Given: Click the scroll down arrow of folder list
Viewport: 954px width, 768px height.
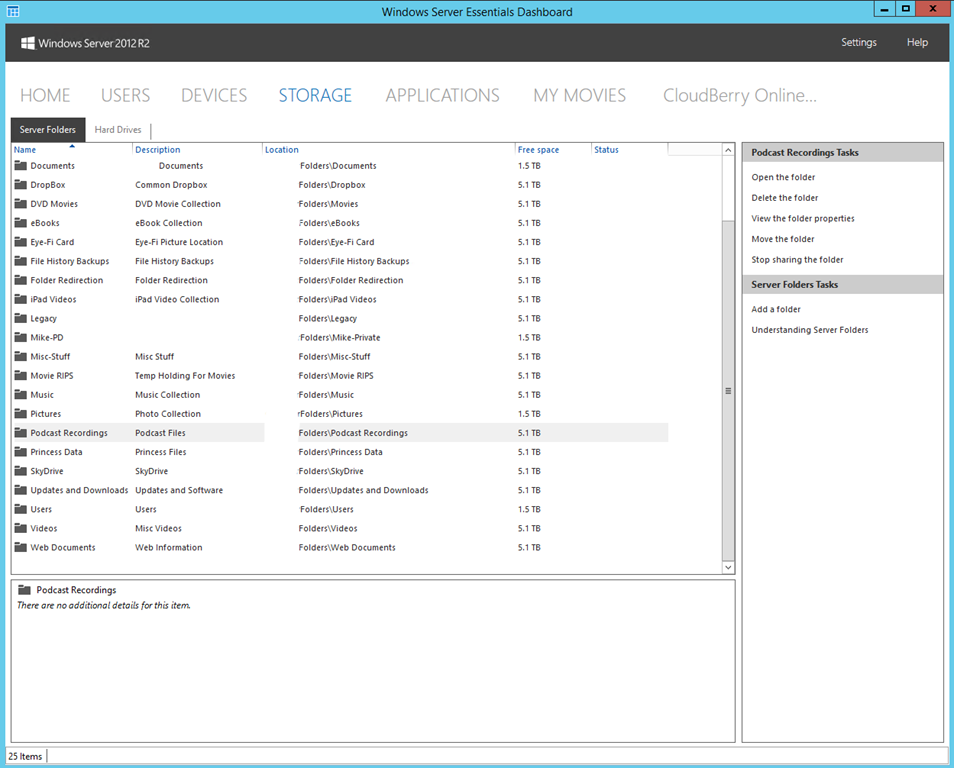Looking at the screenshot, I should 728,567.
